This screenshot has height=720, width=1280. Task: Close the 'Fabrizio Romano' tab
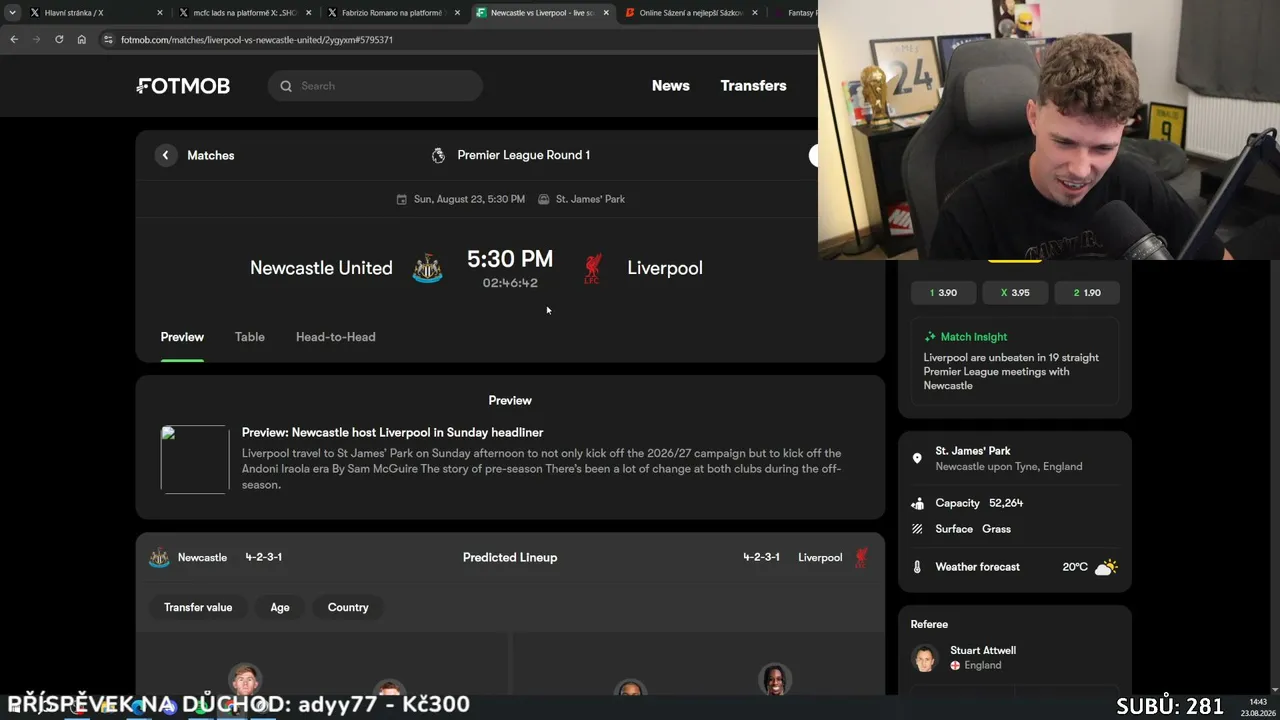(x=457, y=13)
